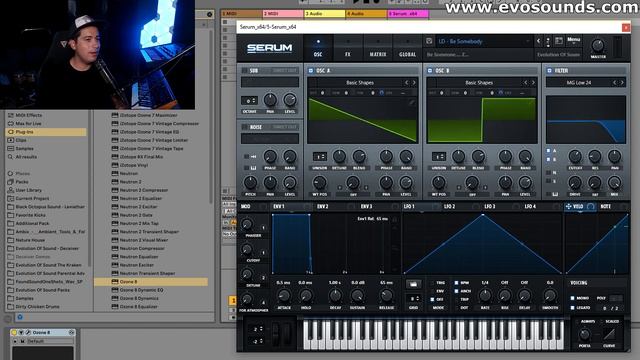Select Neutron 2 Equalizer plugin
Screen dimensions: 640x360
pyautogui.click(x=141, y=198)
